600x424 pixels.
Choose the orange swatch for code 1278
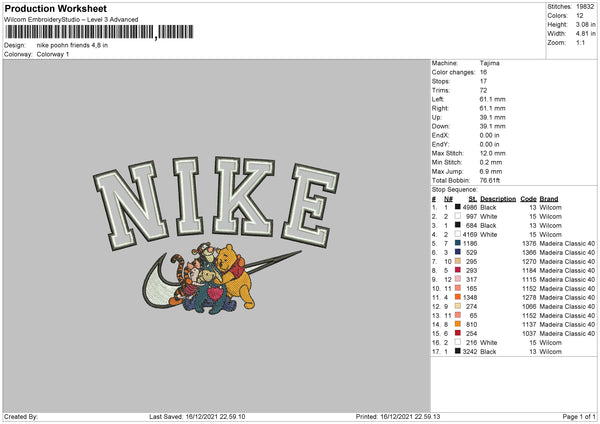coord(457,297)
